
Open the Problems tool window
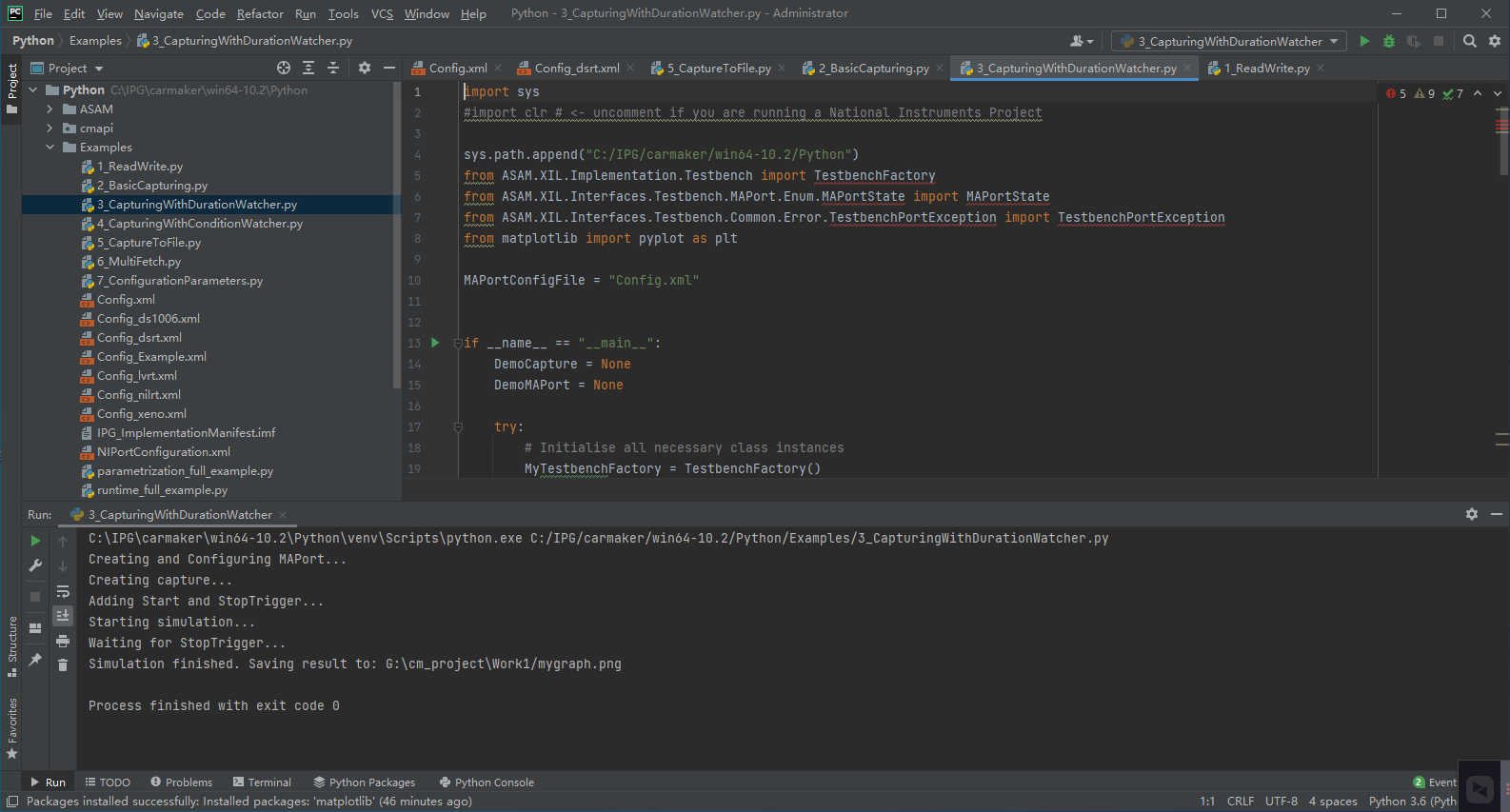(181, 782)
